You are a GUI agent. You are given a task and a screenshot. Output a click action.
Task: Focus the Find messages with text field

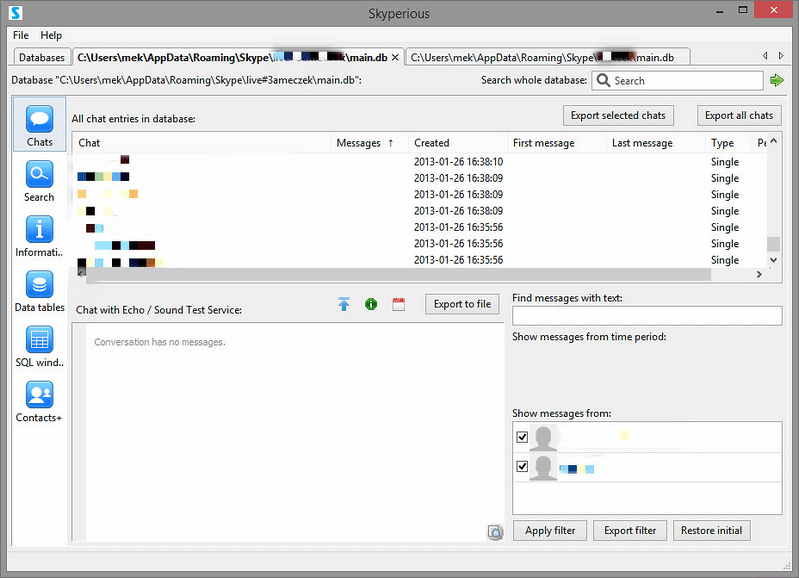pyautogui.click(x=647, y=316)
